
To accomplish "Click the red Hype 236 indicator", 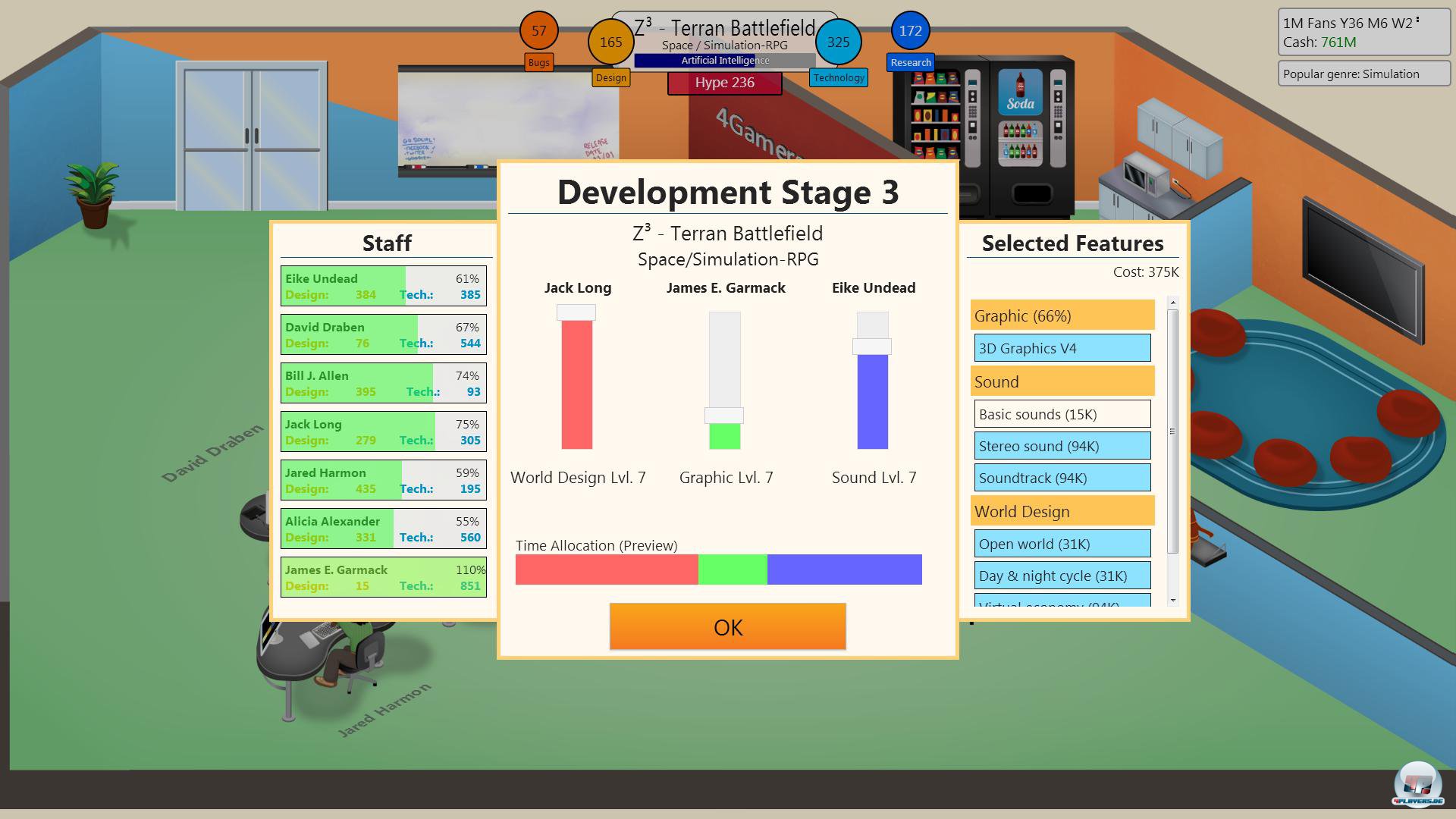I will point(724,83).
